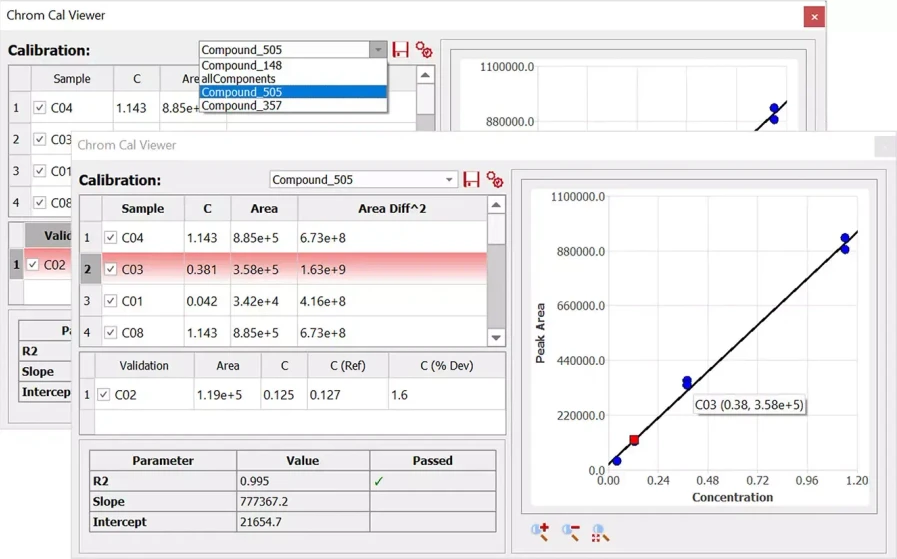Open calibration settings gears in back window

pyautogui.click(x=424, y=50)
